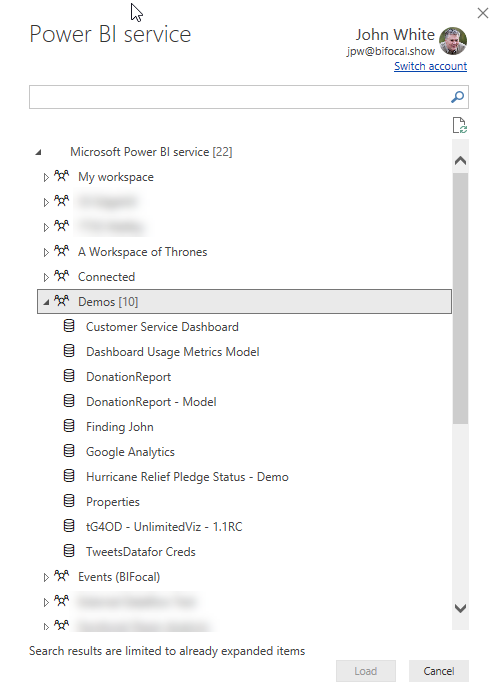
Task: Click the Demos workspace group icon
Action: click(x=62, y=301)
